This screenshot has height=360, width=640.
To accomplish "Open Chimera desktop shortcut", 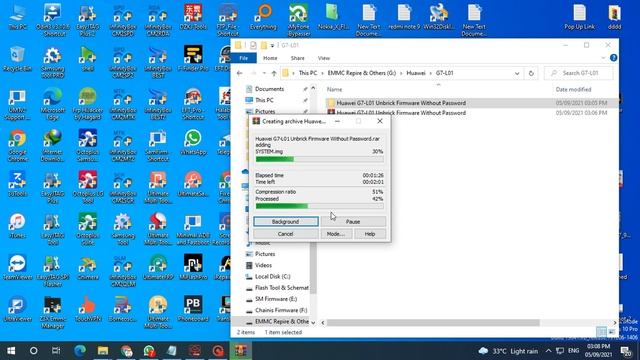I will point(88,267).
